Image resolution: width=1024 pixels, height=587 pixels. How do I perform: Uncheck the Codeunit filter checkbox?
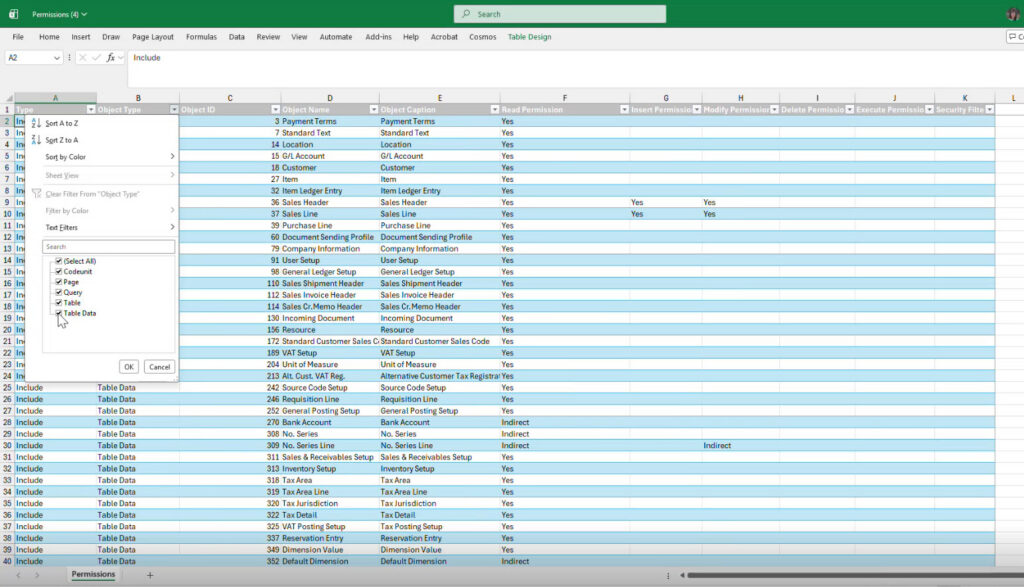[x=59, y=272]
